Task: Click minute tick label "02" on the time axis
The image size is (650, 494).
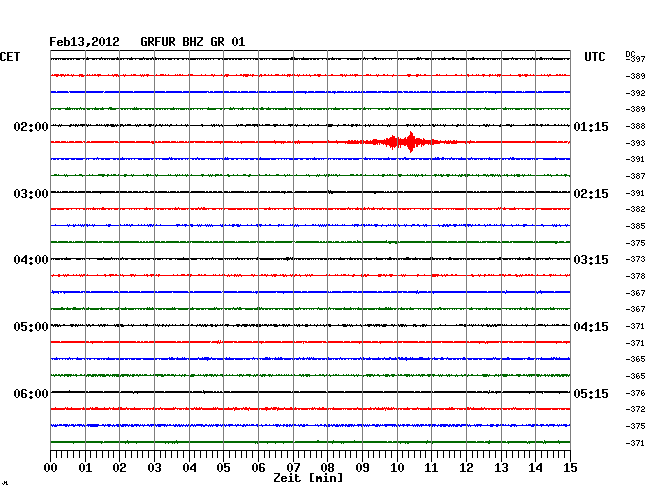Action: coord(119,468)
